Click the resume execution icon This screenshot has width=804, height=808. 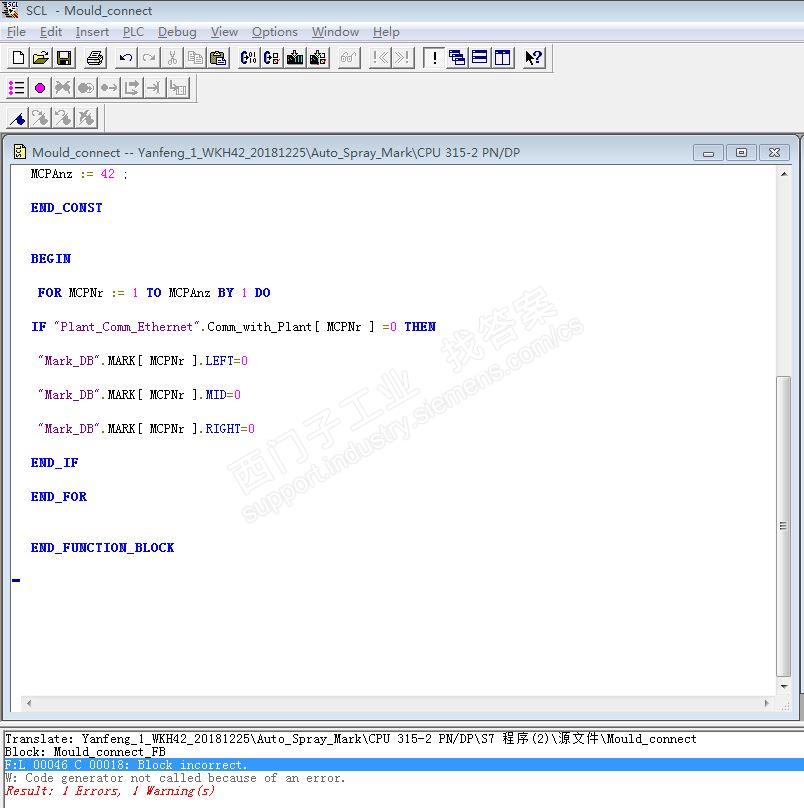132,88
